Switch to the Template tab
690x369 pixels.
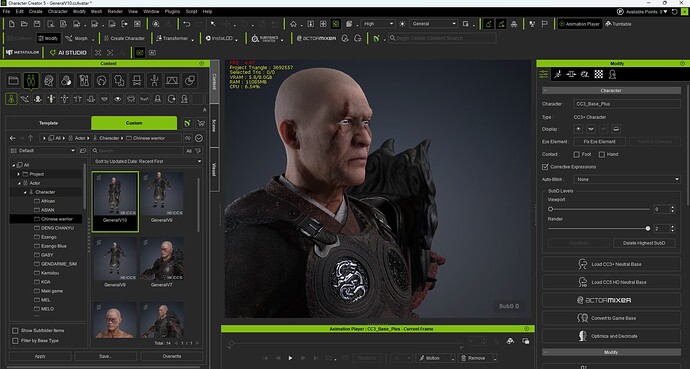[x=48, y=123]
